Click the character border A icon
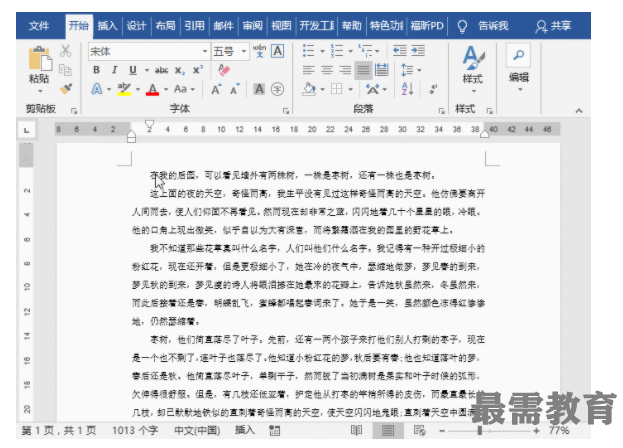Screen dimensions: 623x448 click(278, 51)
